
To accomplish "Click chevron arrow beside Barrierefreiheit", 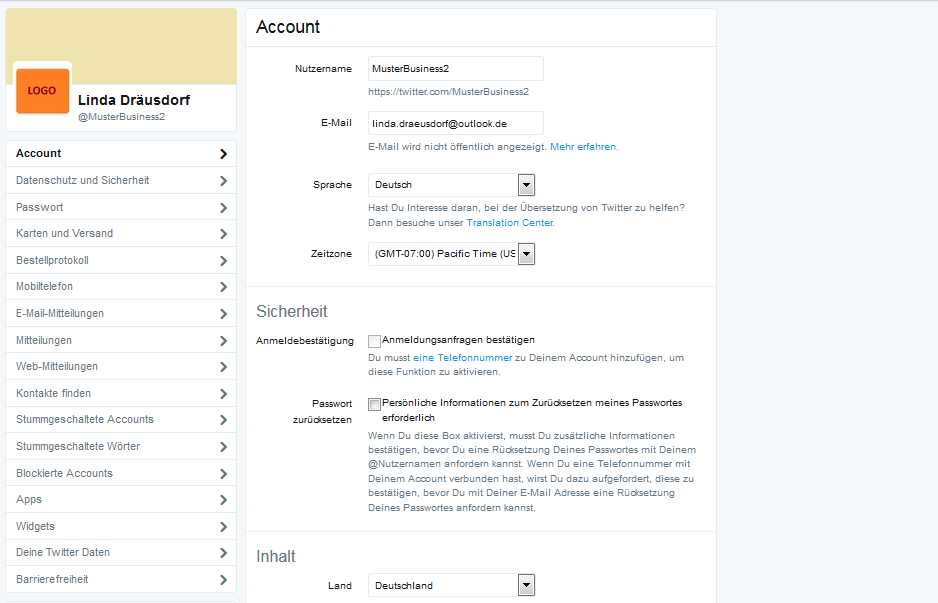I will click(223, 580).
